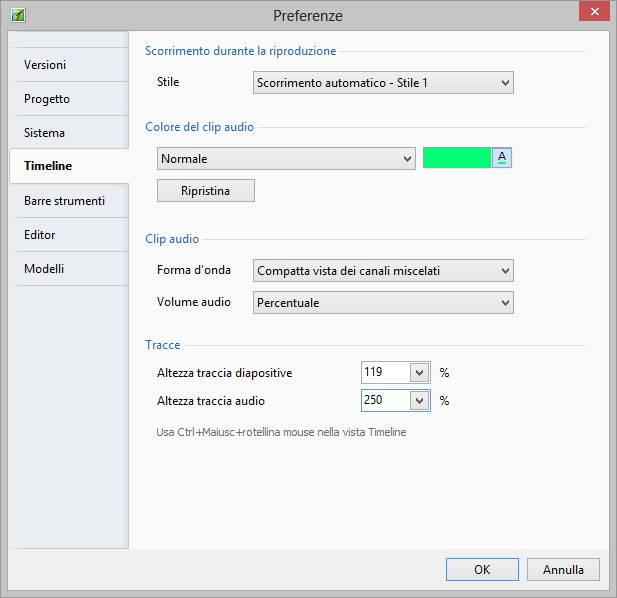
Task: Click the Altezza traccia diapositive value field
Action: 385,372
